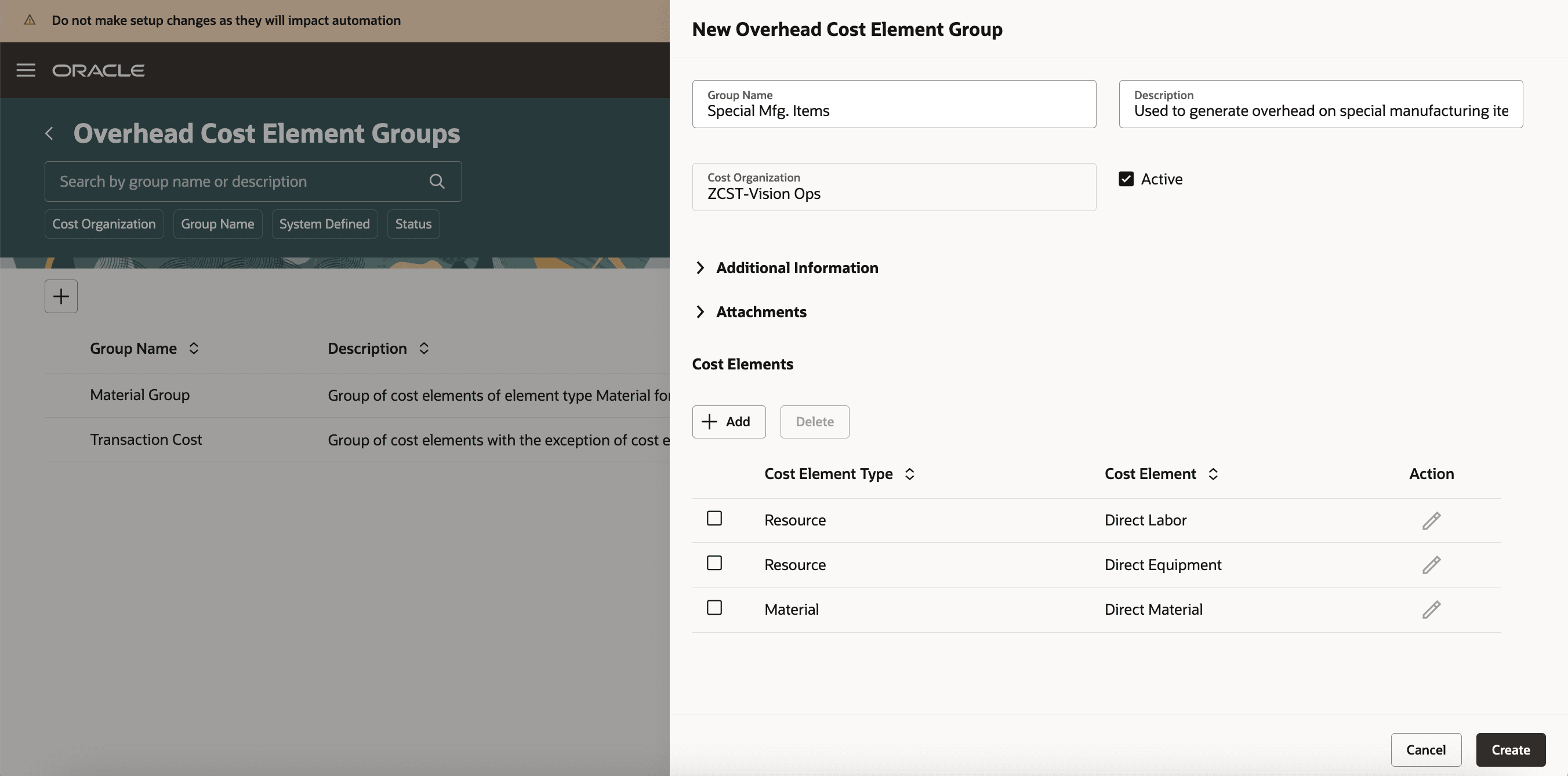The width and height of the screenshot is (1568, 776).
Task: Edit the Direct Equipment cost element row
Action: pyautogui.click(x=1432, y=565)
